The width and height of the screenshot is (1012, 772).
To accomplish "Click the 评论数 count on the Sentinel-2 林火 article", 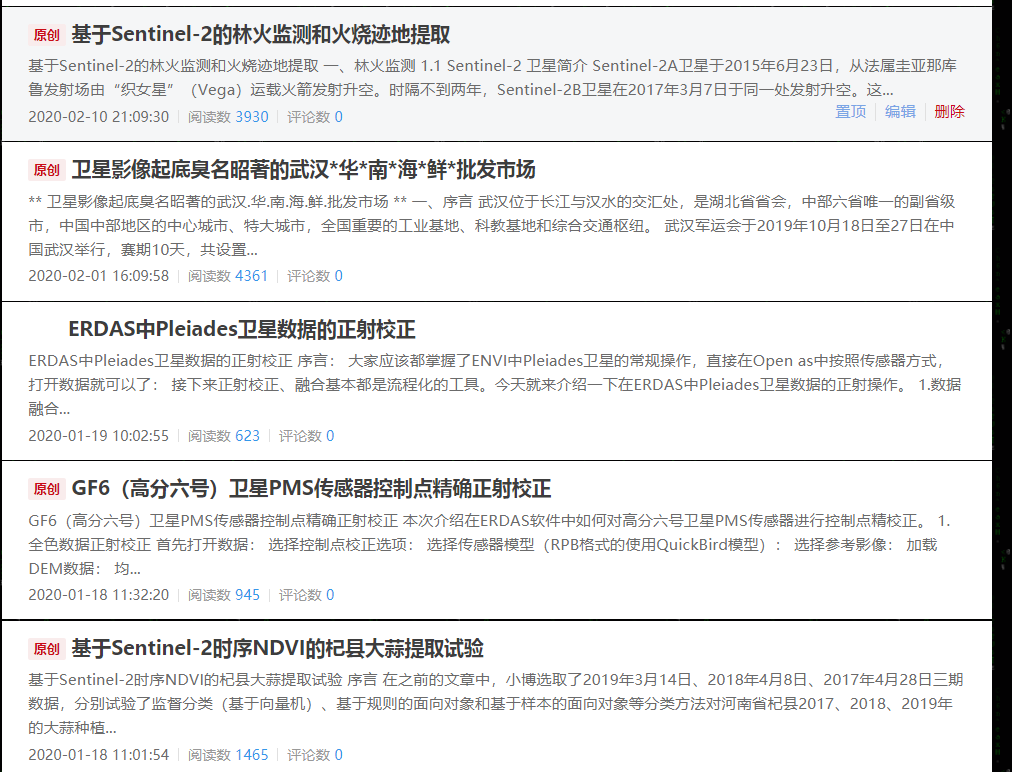I will 338,117.
